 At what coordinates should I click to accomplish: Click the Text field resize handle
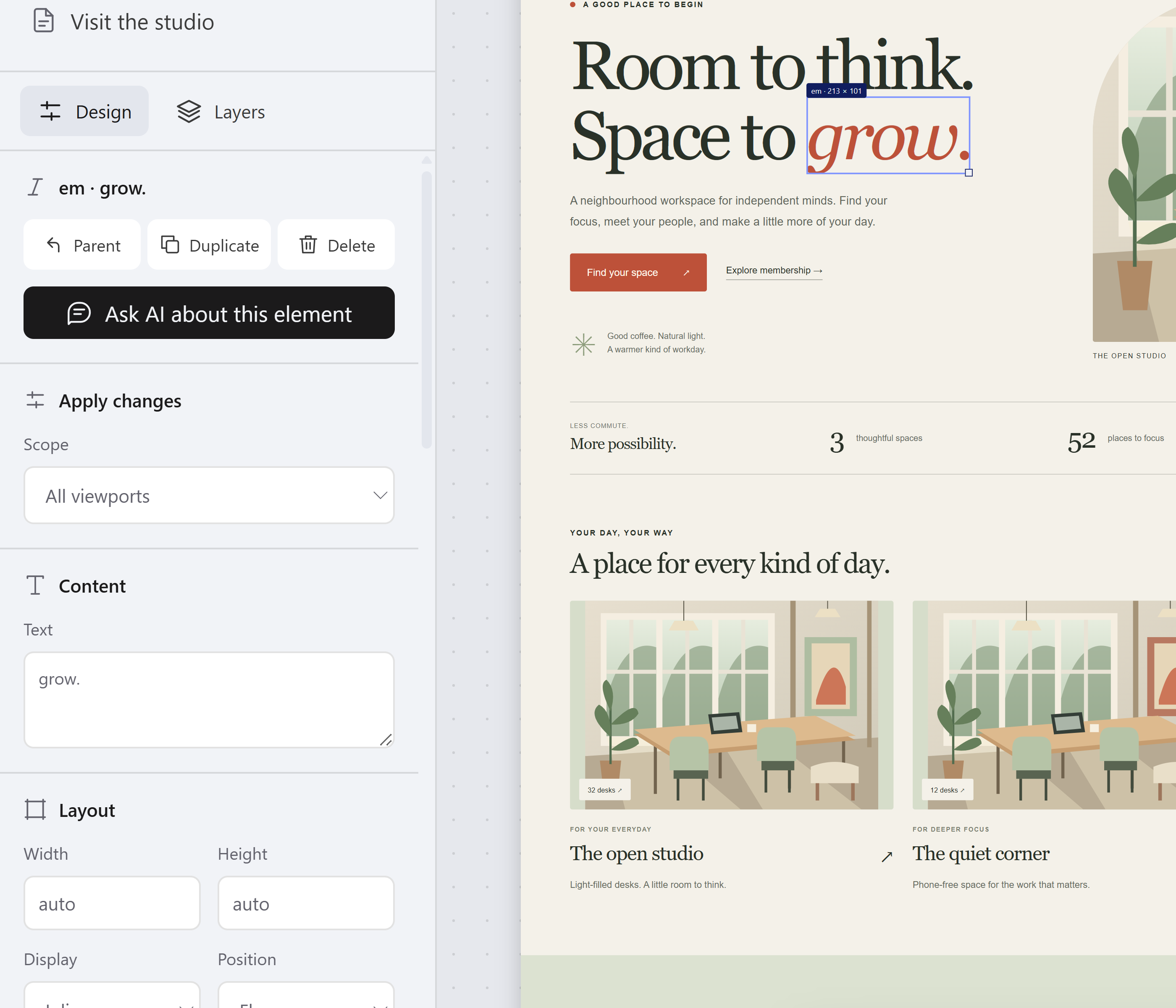(386, 740)
